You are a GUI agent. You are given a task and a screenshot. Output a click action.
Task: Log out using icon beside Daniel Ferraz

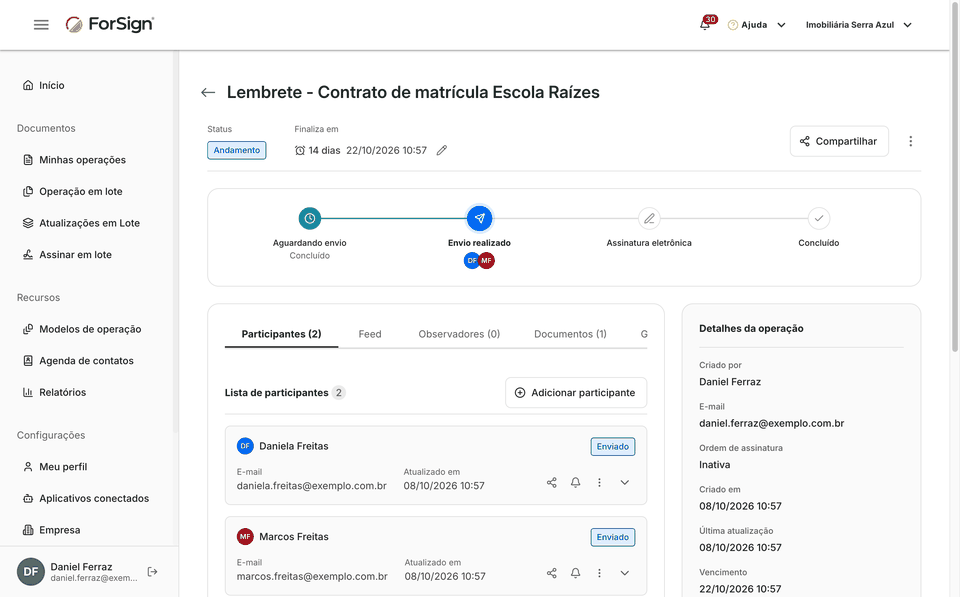click(152, 572)
